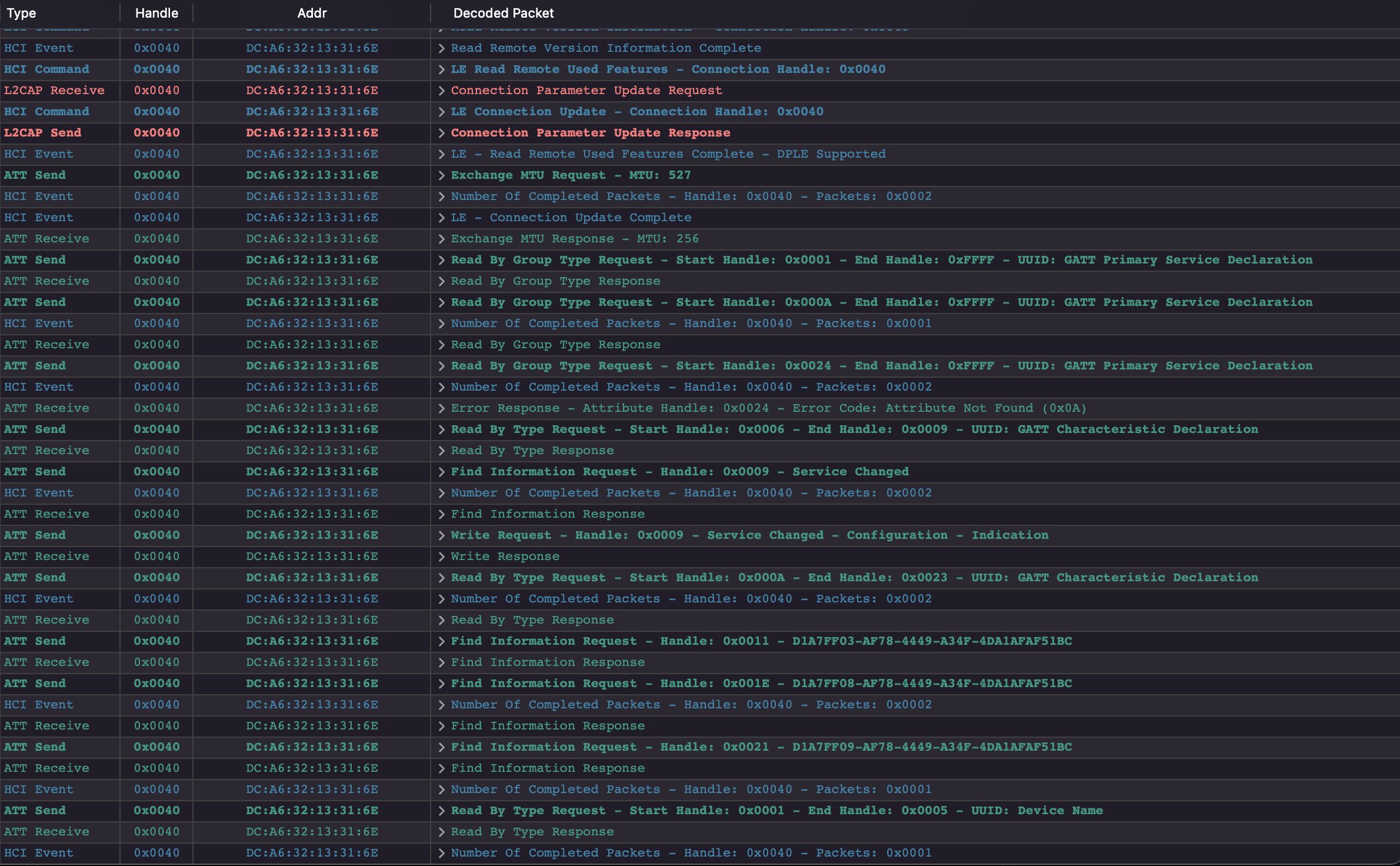Click the Type column header
Screen dimensions: 1400x866
pos(21,12)
